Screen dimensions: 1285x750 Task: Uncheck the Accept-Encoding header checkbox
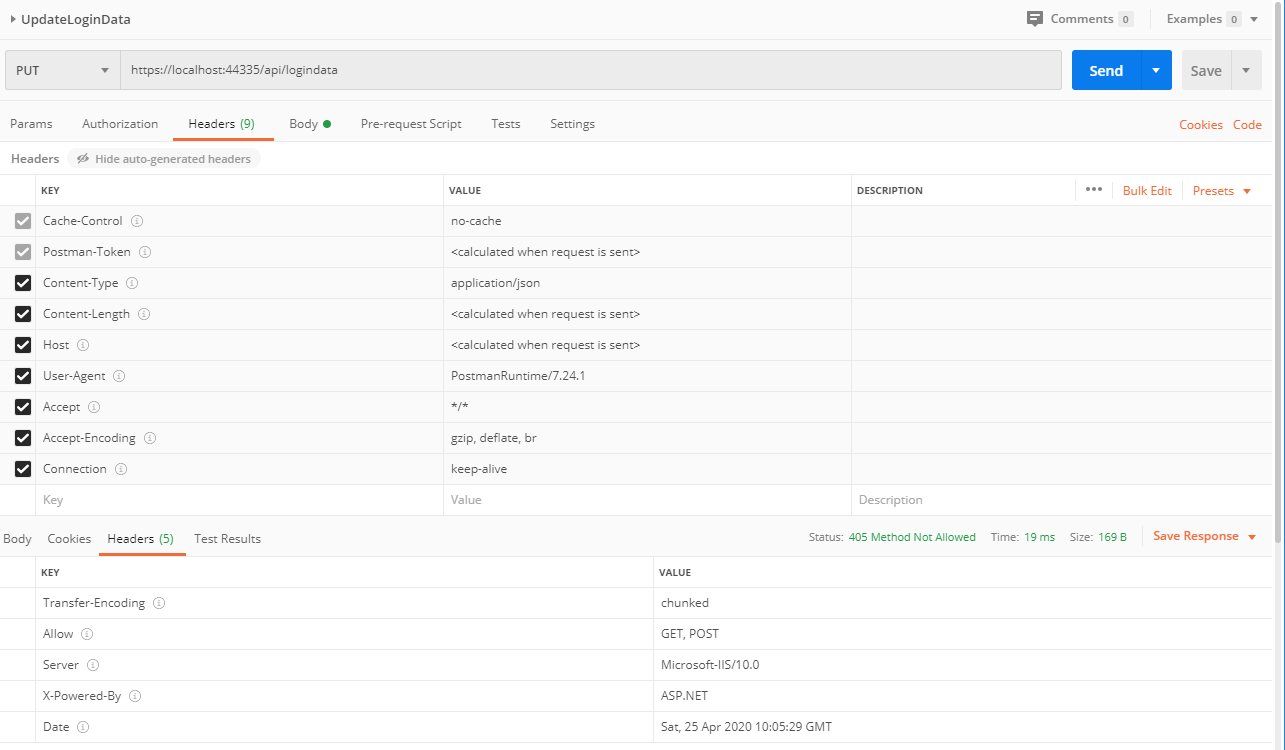pyautogui.click(x=23, y=438)
